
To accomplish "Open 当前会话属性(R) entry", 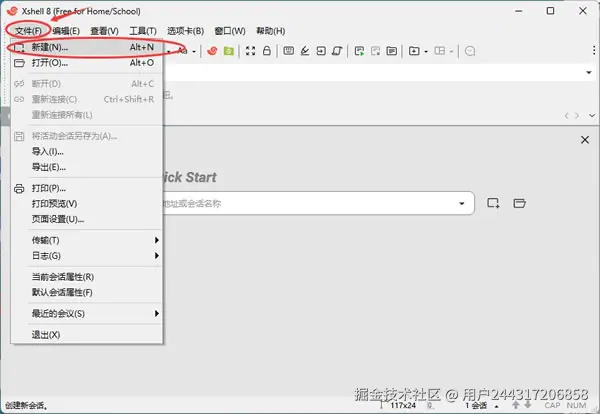I will click(87, 277).
